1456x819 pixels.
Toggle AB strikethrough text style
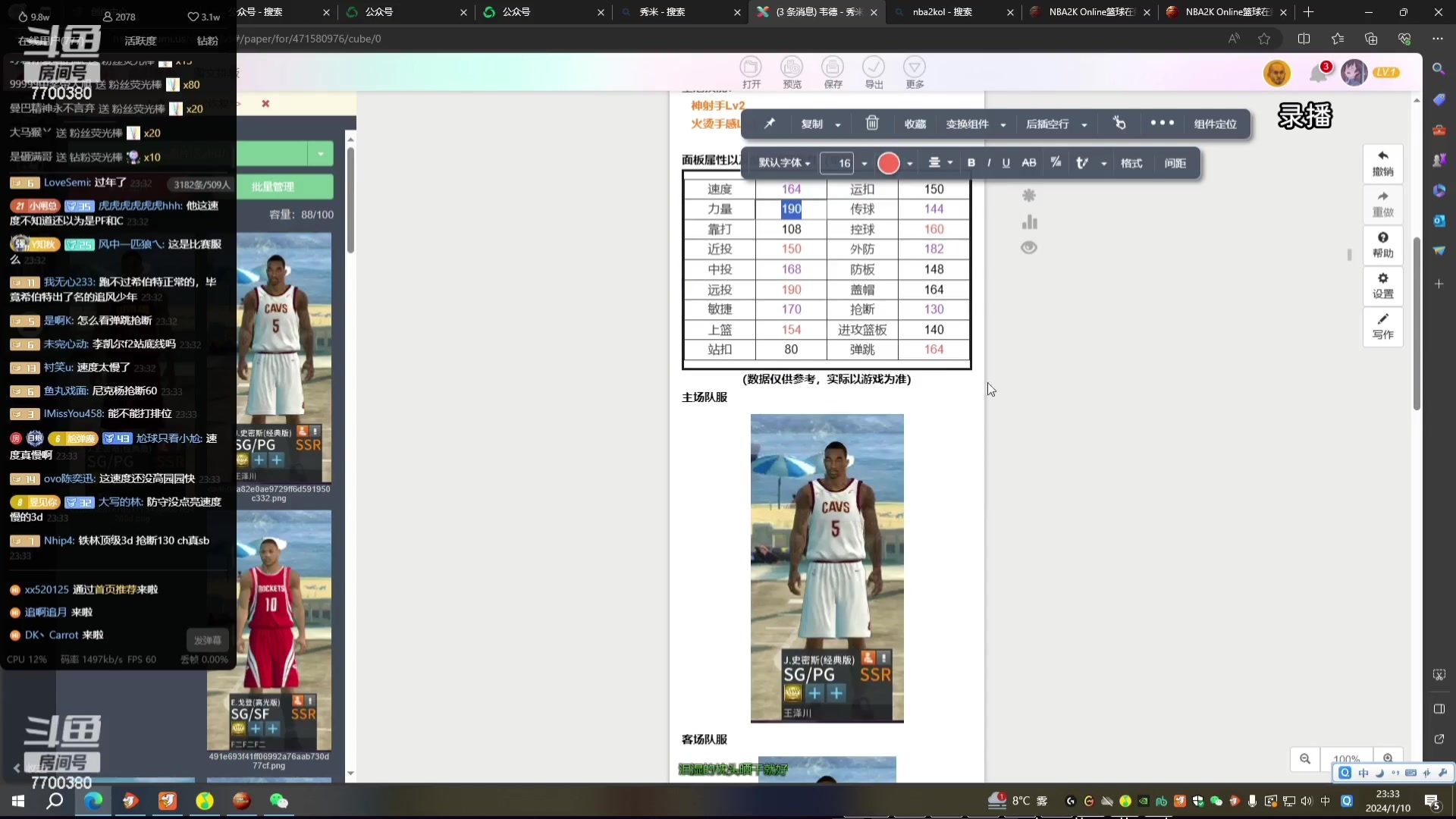1029,162
